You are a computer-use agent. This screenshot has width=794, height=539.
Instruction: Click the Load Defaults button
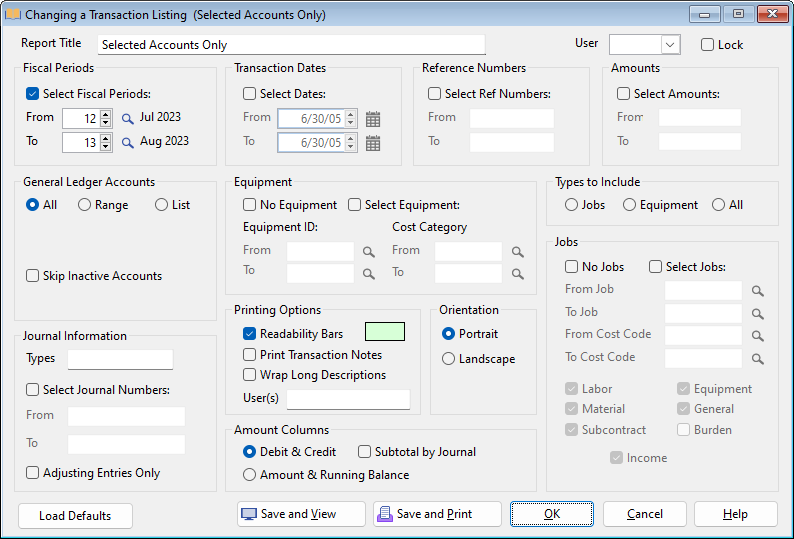click(x=75, y=516)
